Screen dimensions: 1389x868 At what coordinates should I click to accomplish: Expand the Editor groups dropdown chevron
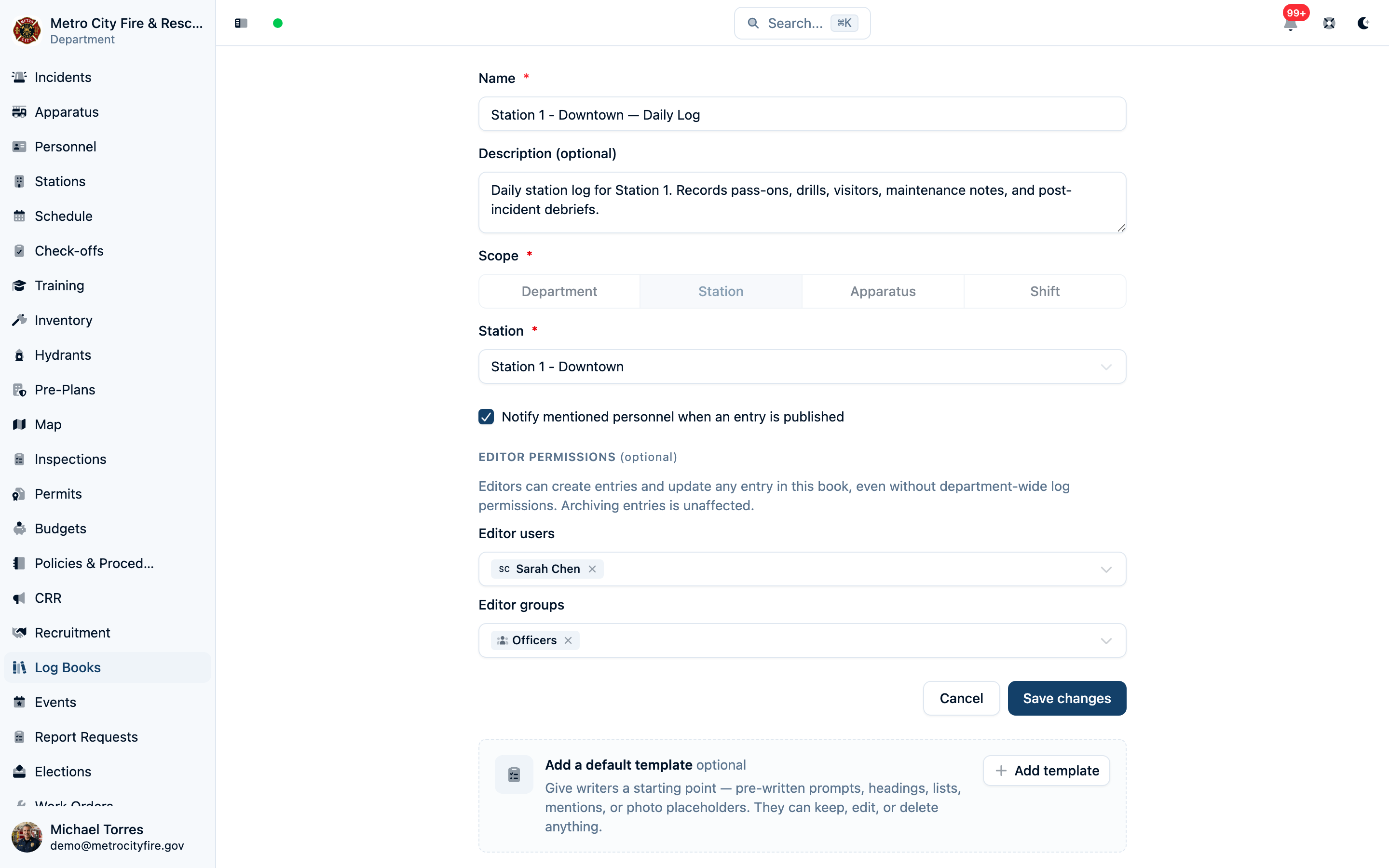(x=1106, y=641)
